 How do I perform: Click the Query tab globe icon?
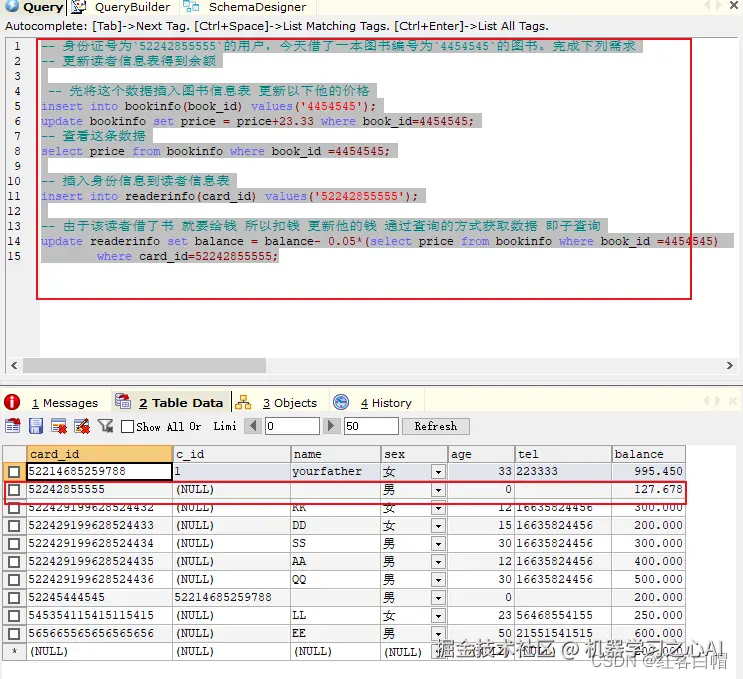click(x=11, y=6)
